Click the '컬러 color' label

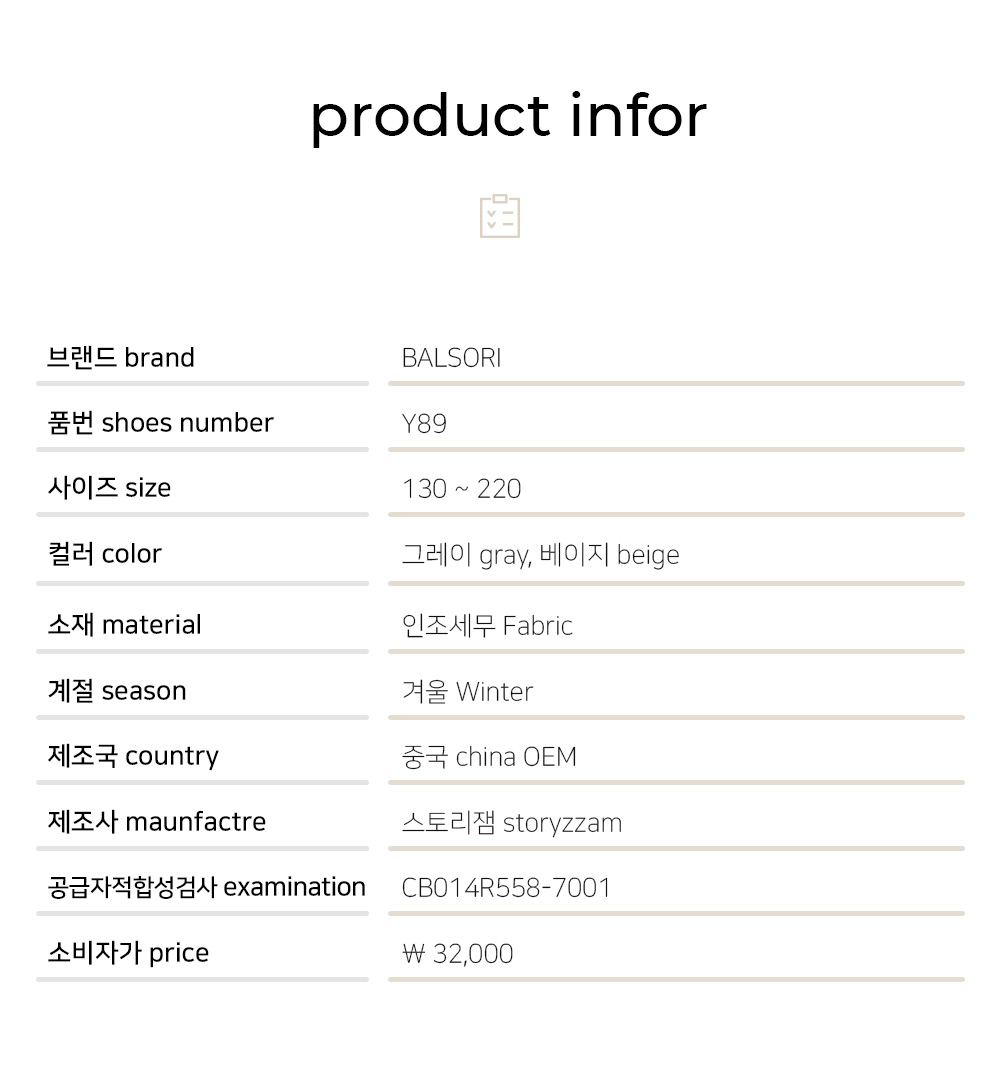[104, 554]
